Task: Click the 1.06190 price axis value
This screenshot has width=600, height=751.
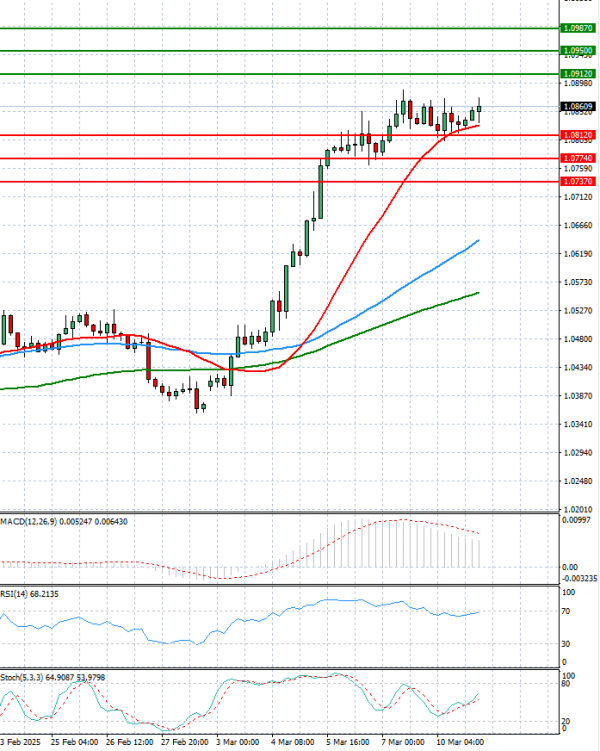Action: (578, 254)
